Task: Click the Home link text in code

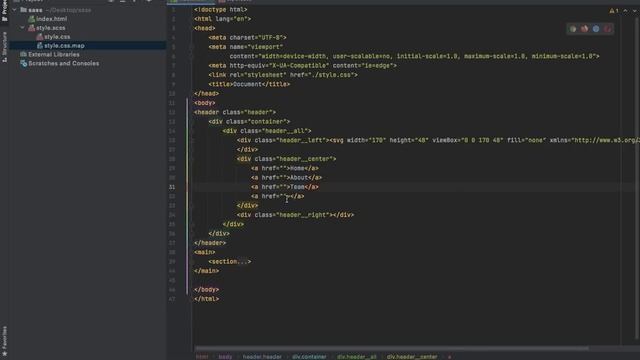Action: (x=297, y=168)
